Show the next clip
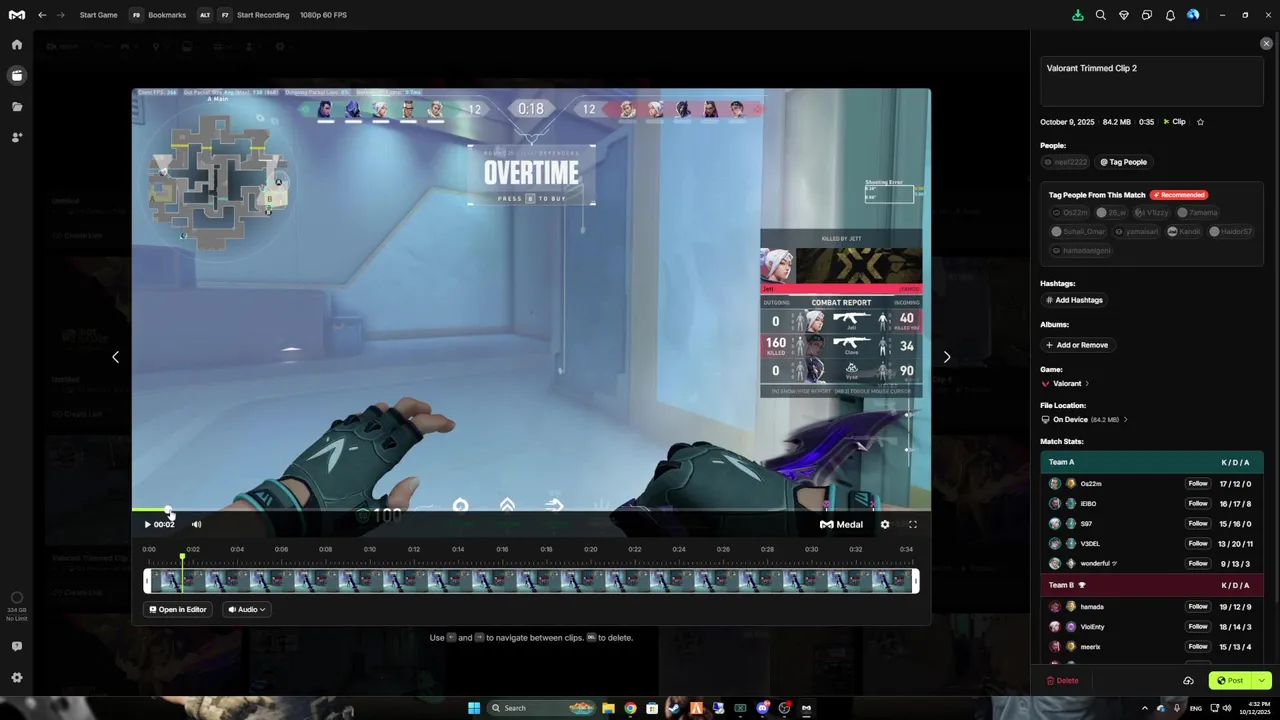1280x720 pixels. [947, 357]
